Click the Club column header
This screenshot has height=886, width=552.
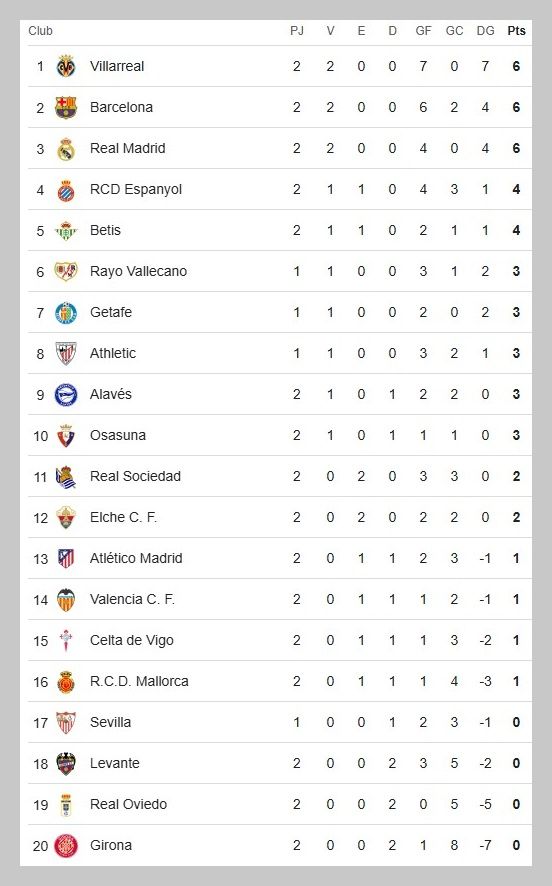point(40,31)
